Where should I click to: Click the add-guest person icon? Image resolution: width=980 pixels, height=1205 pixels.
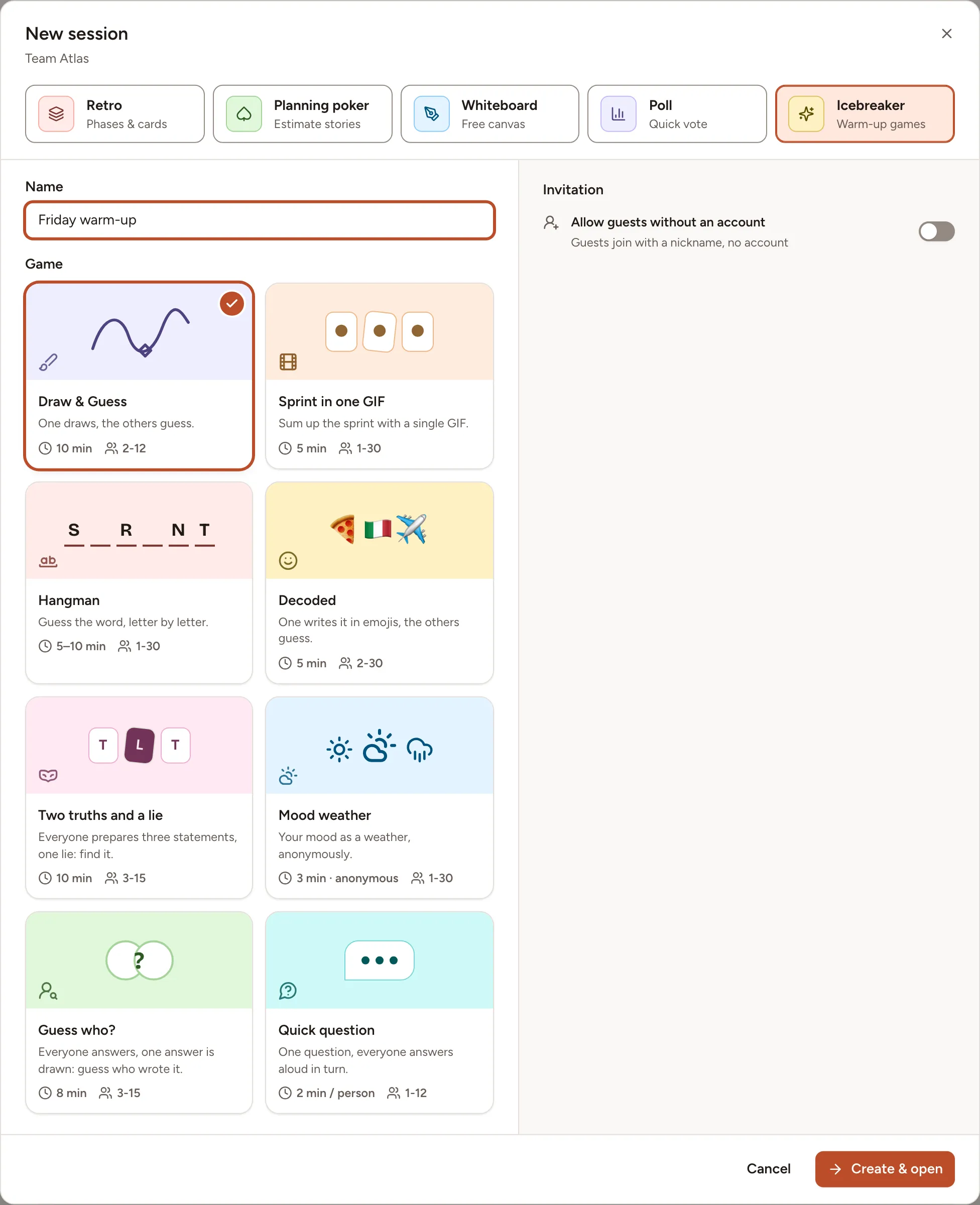(x=551, y=222)
